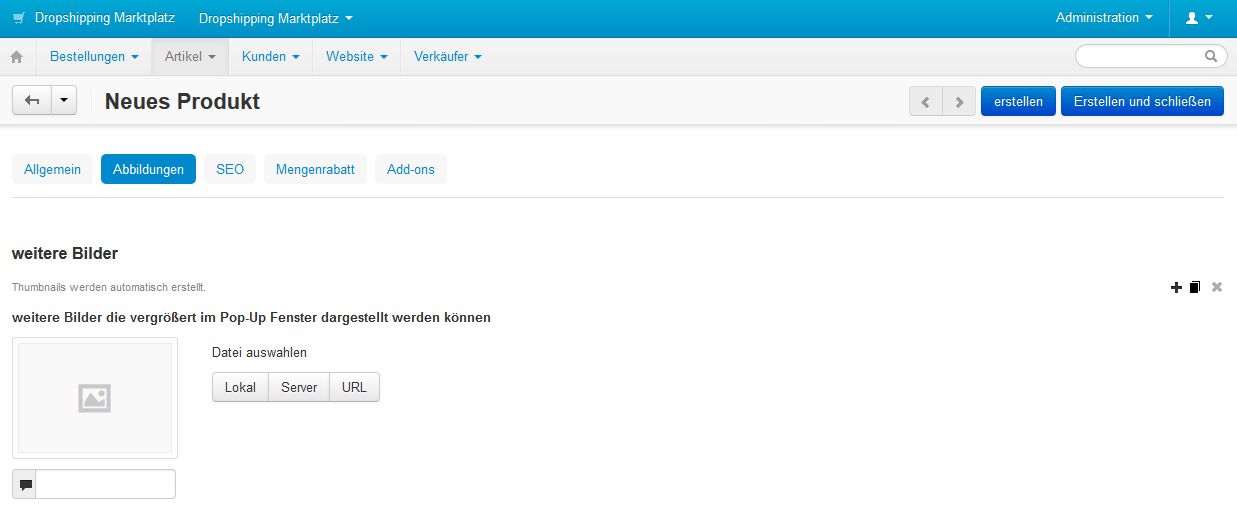Focus the image alt text field
The width and height of the screenshot is (1237, 513).
pyautogui.click(x=106, y=484)
